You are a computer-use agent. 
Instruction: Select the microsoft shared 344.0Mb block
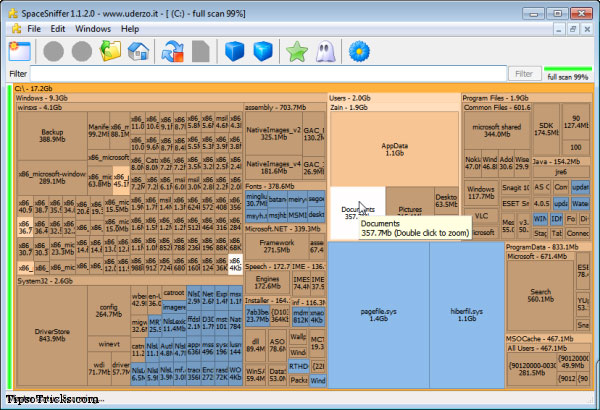(x=496, y=130)
